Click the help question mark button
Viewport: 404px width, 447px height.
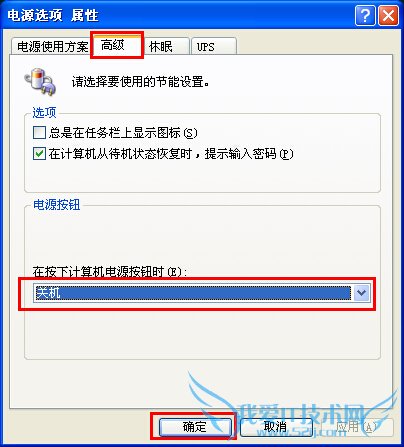click(365, 15)
